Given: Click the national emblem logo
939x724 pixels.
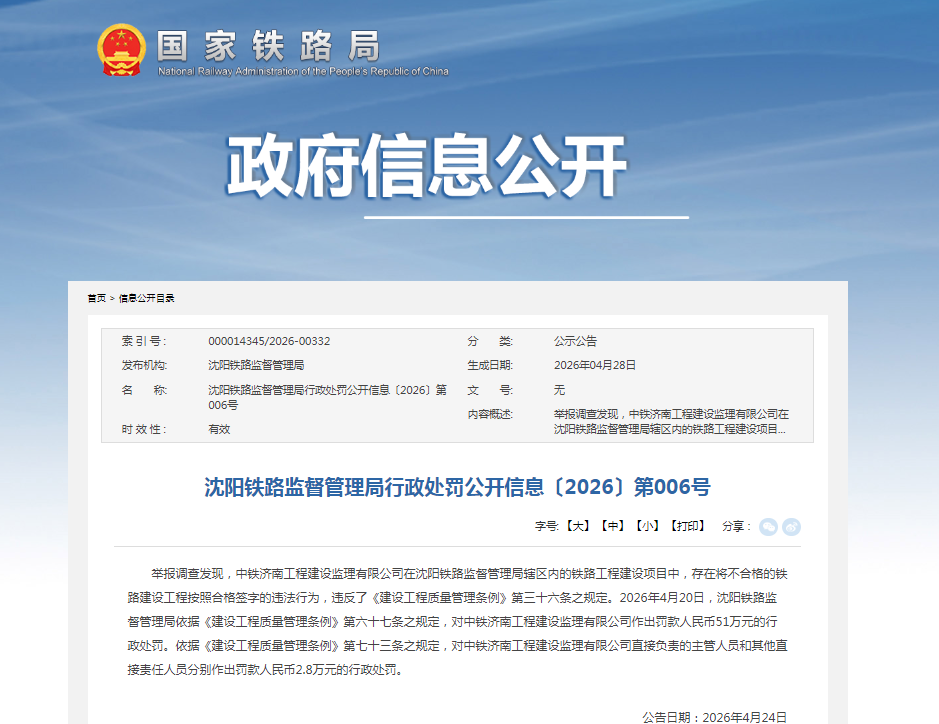Looking at the screenshot, I should [121, 50].
